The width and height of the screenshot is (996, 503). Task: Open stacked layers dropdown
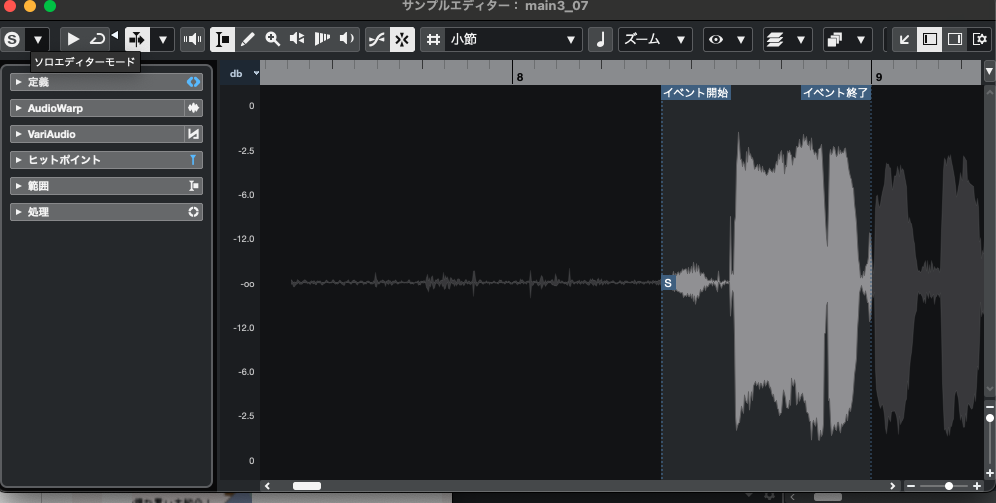[787, 39]
